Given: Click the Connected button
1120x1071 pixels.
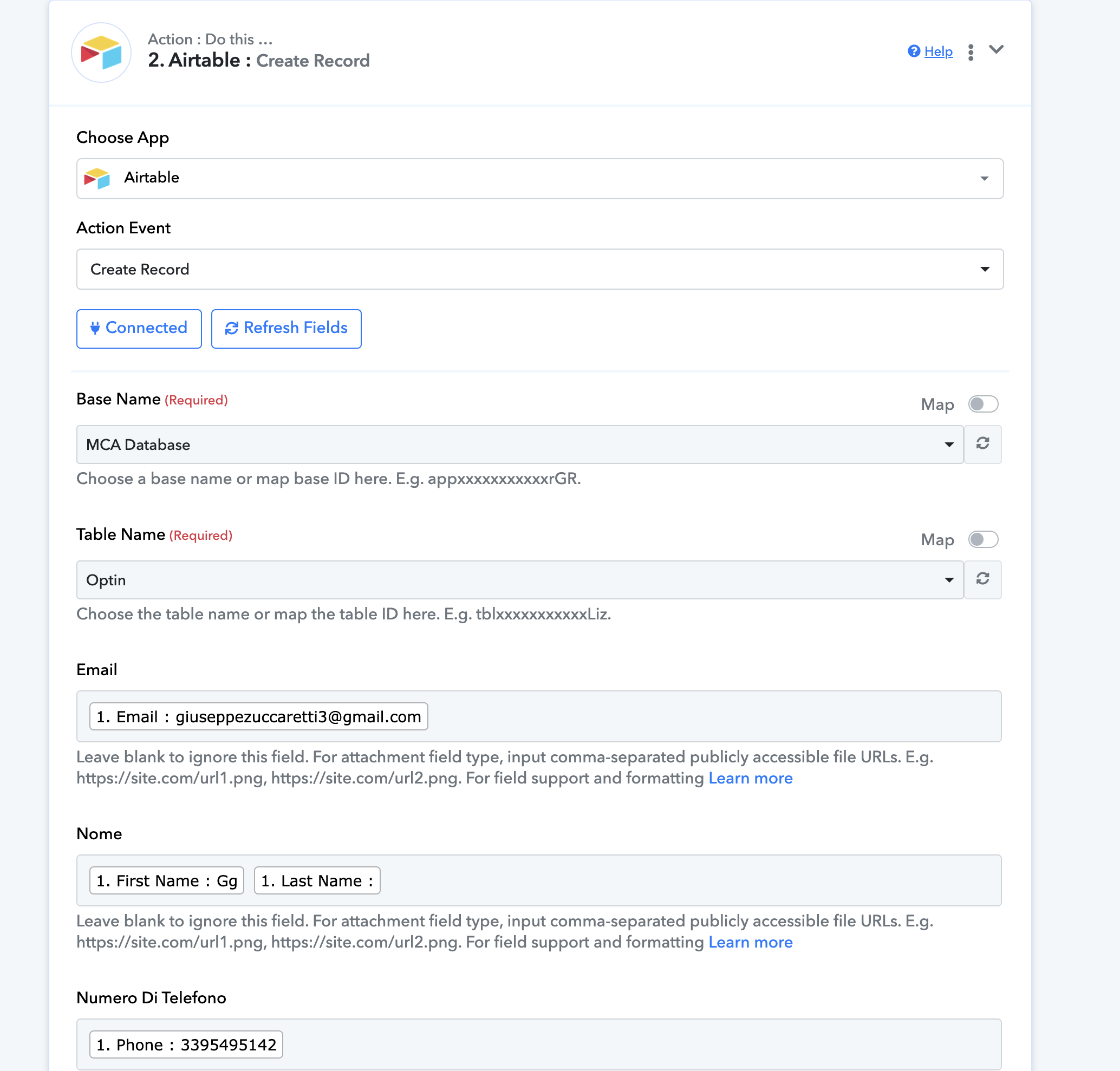Looking at the screenshot, I should click(x=139, y=328).
